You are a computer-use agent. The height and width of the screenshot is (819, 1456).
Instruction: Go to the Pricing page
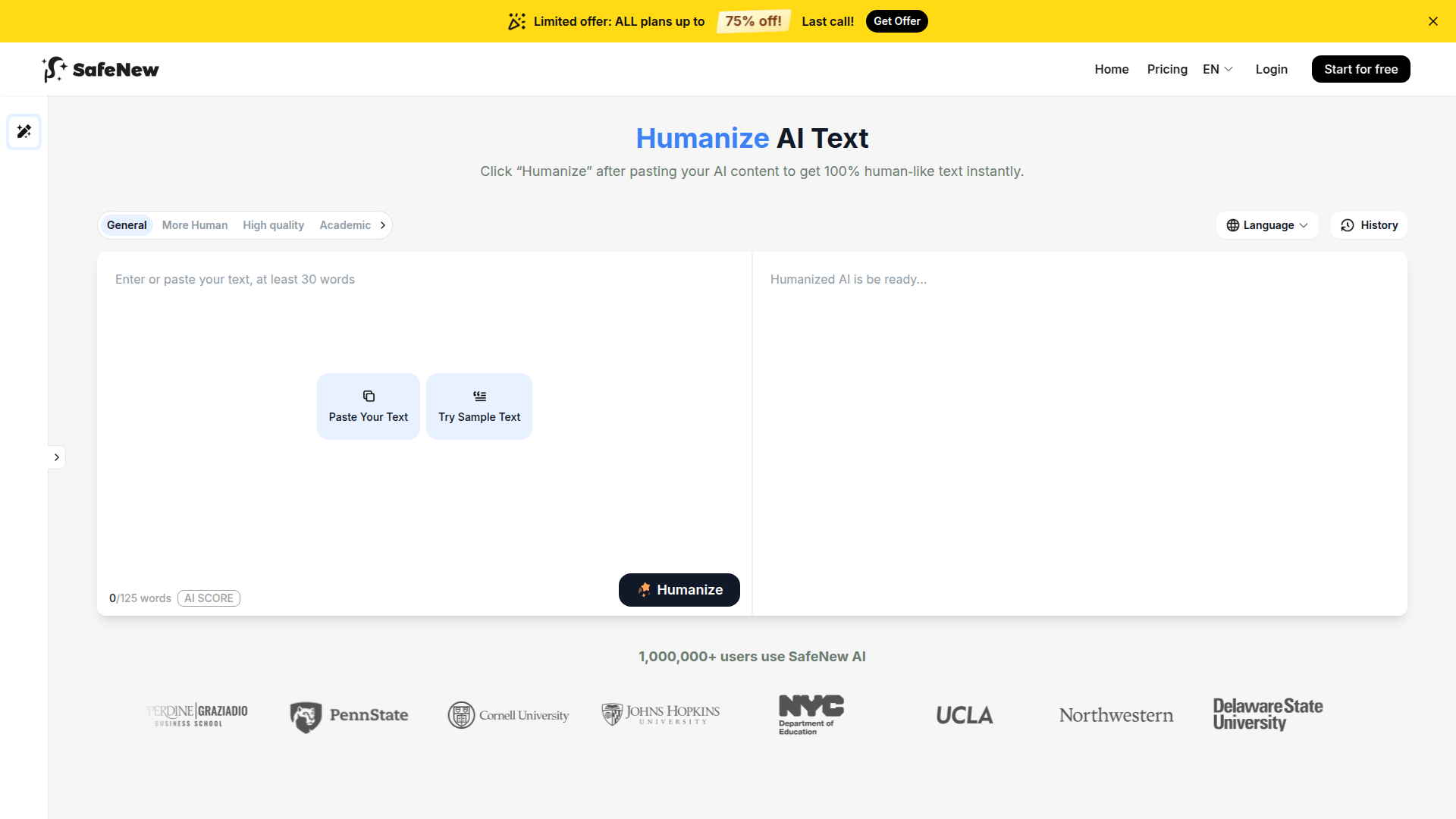tap(1167, 69)
